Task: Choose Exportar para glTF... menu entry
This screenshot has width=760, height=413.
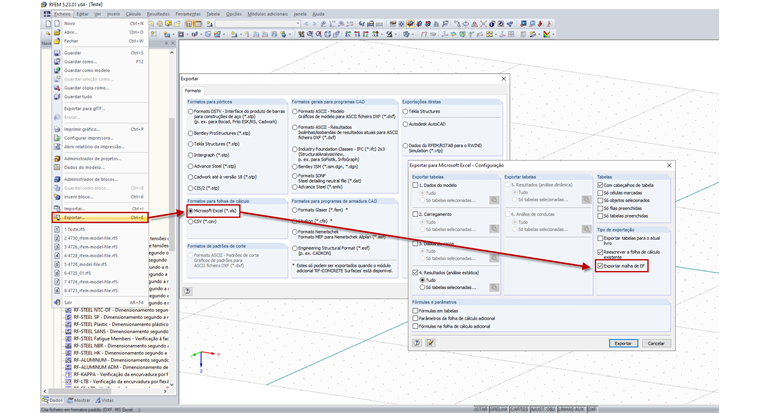Action: [x=100, y=109]
